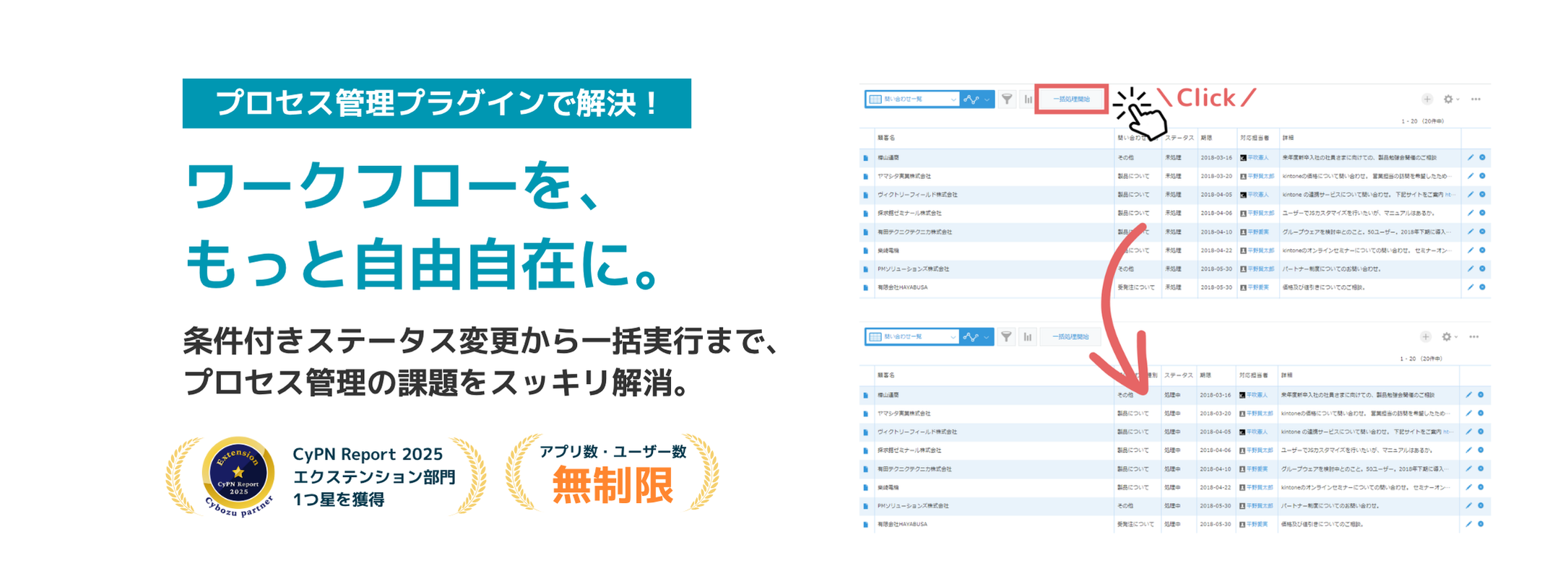Expand the gear settings dropdown in 未処理 list
Screen dimensions: 1568x586
tap(1450, 99)
